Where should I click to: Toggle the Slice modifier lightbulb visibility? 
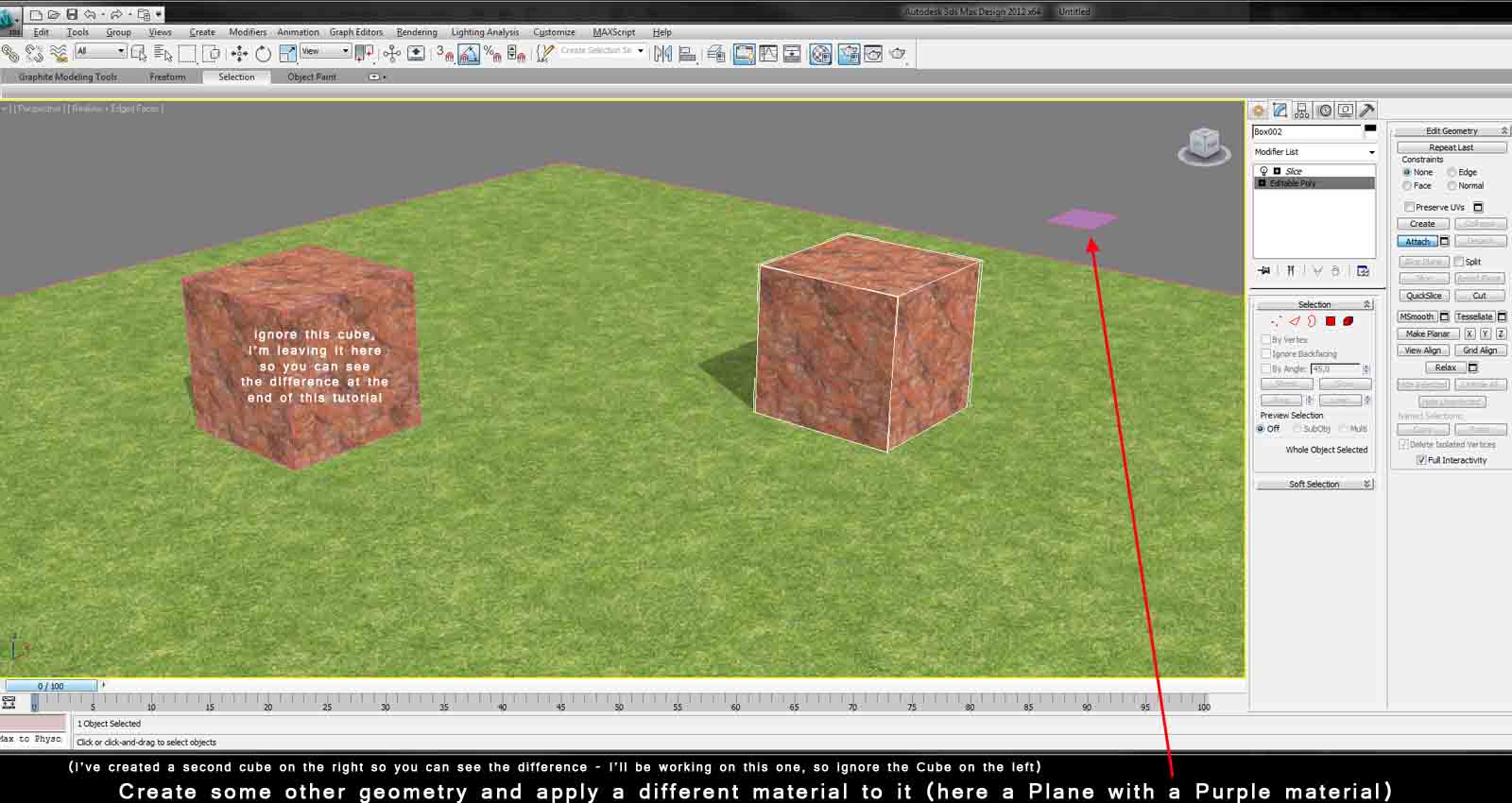point(1263,171)
